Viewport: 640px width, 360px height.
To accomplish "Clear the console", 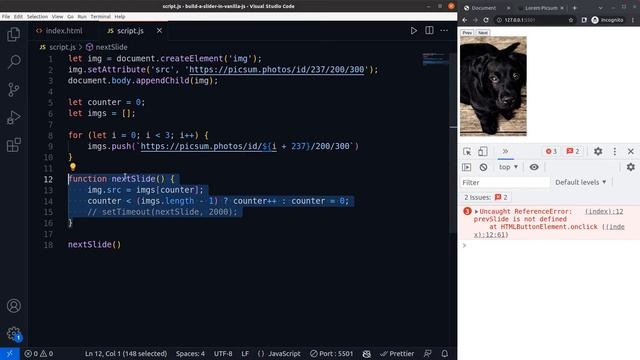I will (x=483, y=167).
